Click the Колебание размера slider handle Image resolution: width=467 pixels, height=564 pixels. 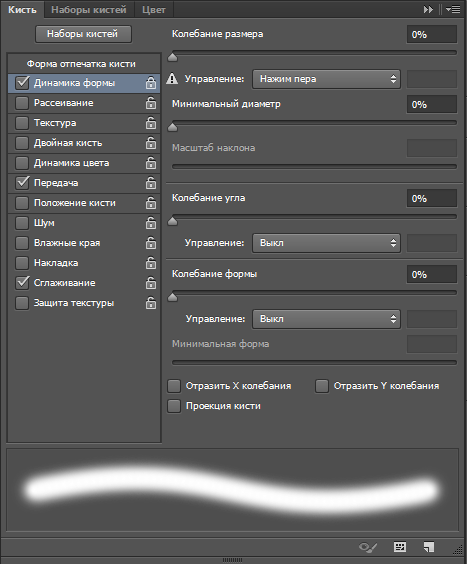click(x=173, y=57)
